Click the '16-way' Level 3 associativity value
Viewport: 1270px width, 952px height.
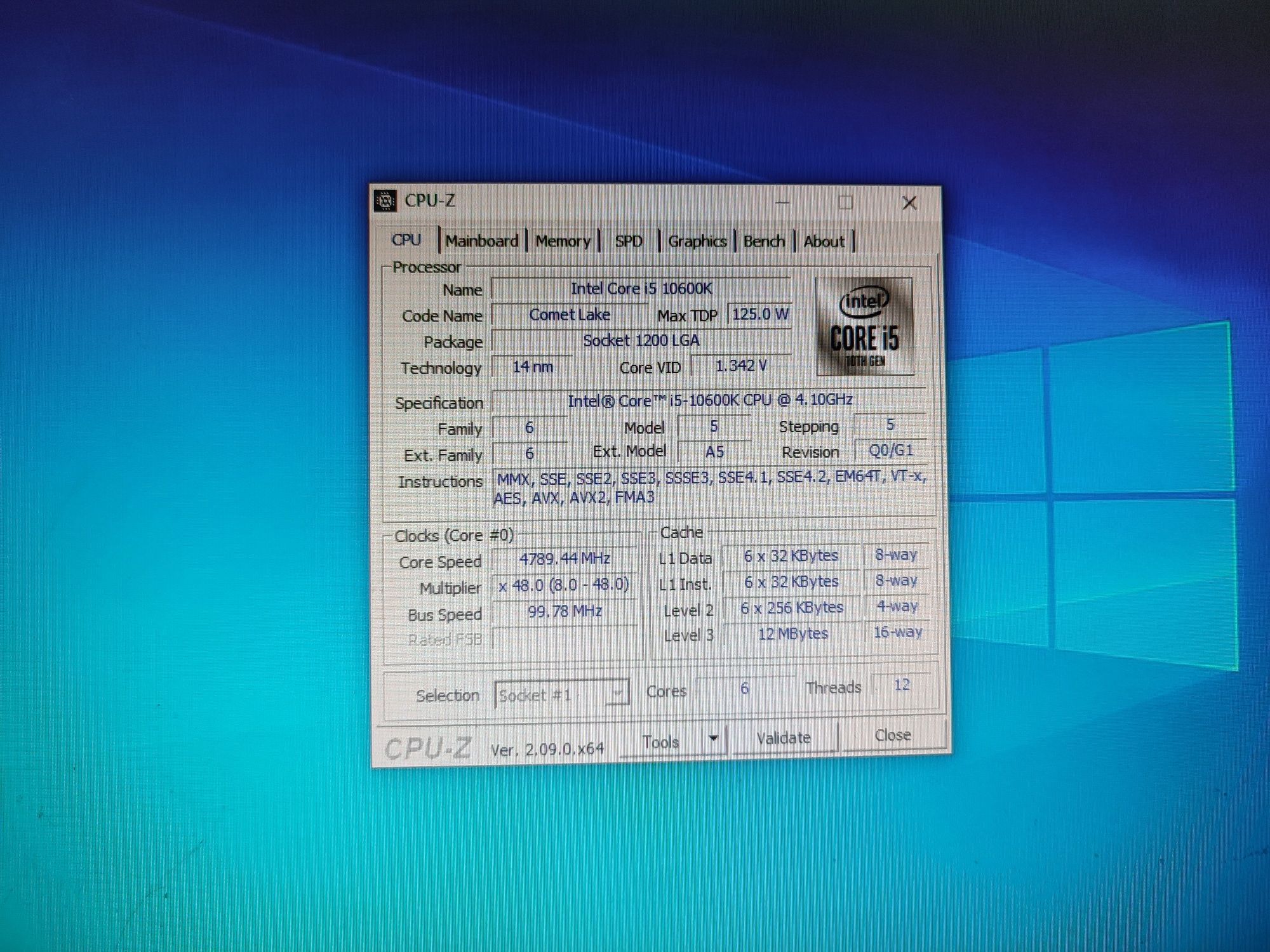[x=897, y=632]
